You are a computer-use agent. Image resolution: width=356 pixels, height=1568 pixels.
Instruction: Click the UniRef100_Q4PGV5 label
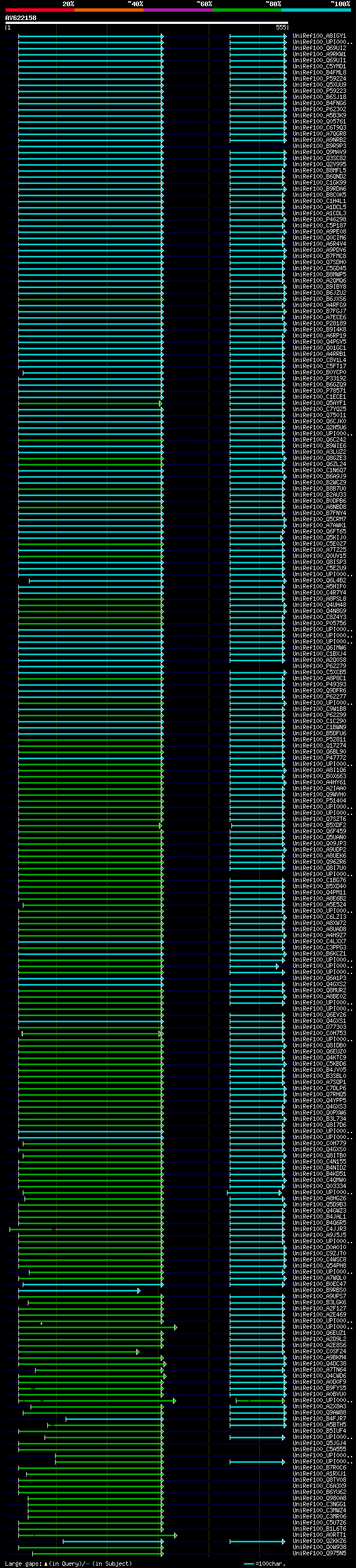click(319, 342)
